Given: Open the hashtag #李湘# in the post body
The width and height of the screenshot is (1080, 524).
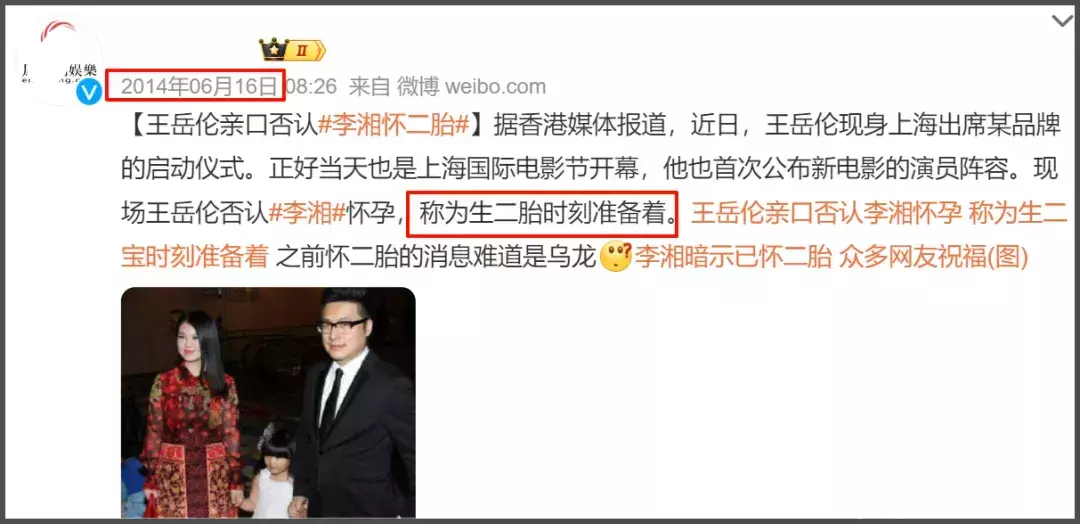Looking at the screenshot, I should point(306,213).
